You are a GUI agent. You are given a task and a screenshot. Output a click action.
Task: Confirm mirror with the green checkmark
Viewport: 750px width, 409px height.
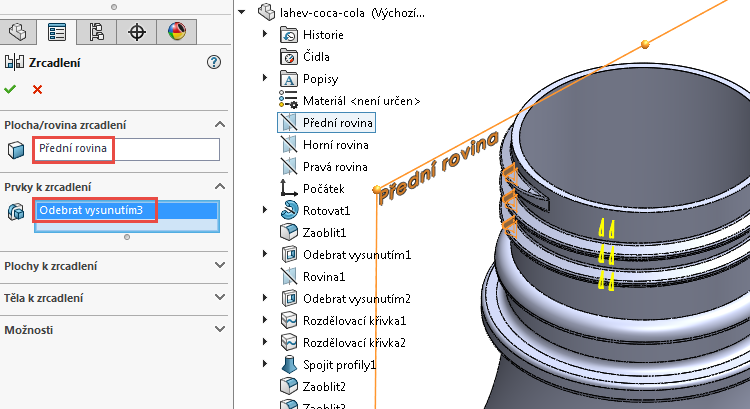tap(10, 89)
